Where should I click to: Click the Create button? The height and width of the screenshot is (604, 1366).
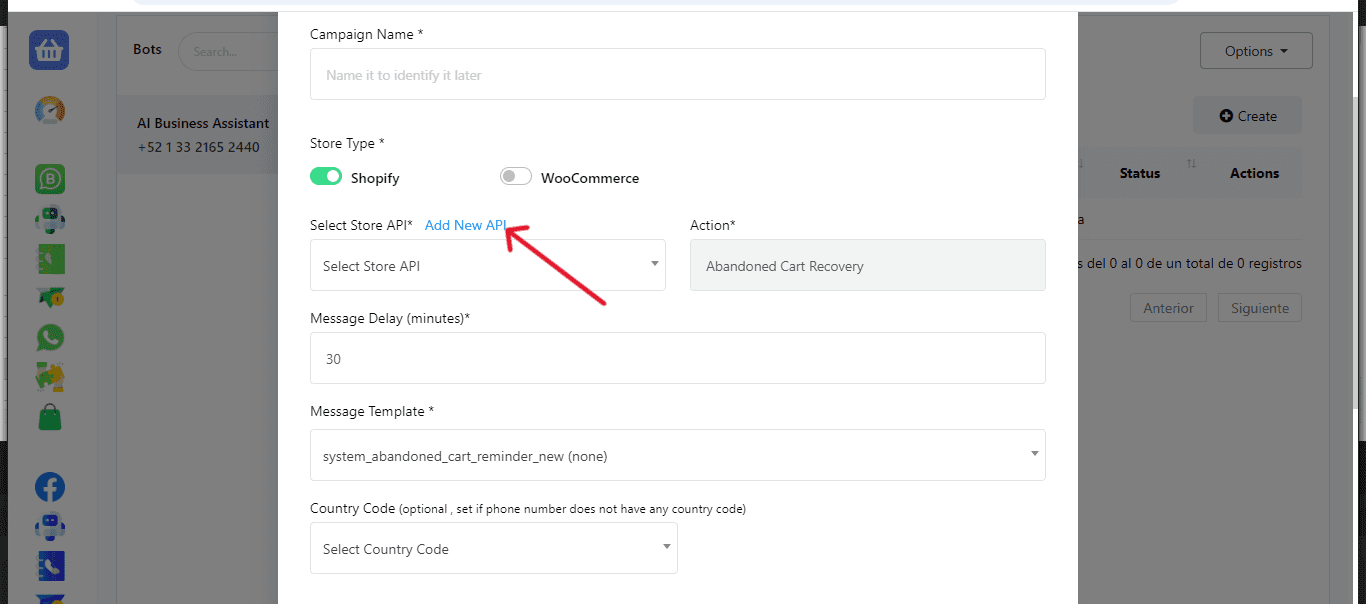[x=1247, y=116]
